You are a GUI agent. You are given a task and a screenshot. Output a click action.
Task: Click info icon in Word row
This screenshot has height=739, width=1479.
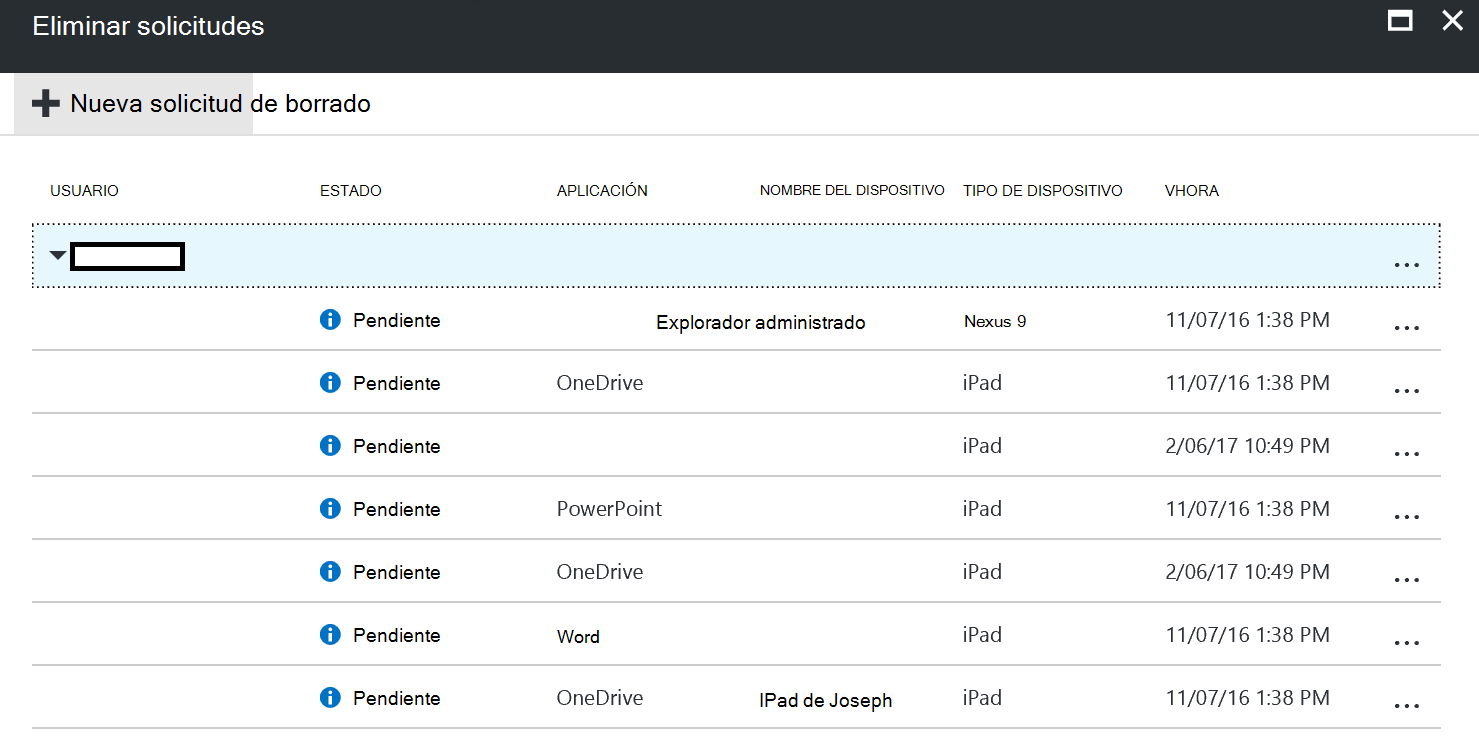coord(330,635)
